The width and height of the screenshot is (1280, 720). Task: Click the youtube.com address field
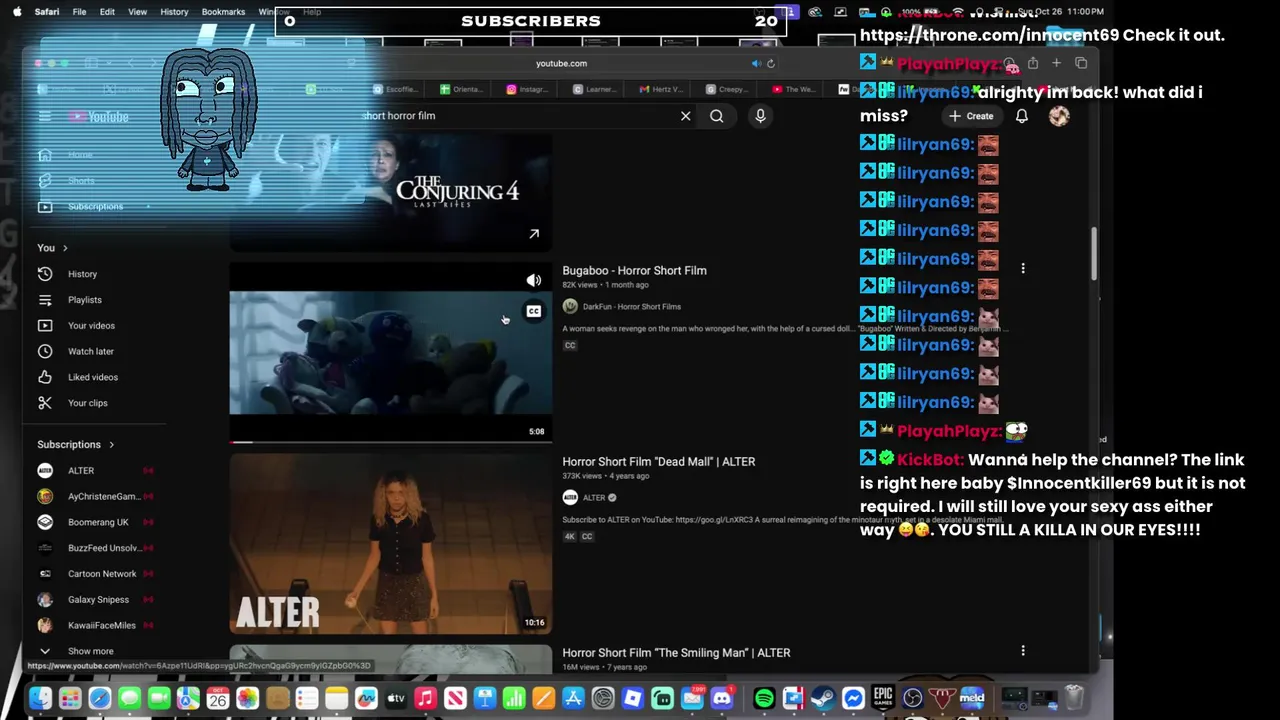click(x=561, y=63)
